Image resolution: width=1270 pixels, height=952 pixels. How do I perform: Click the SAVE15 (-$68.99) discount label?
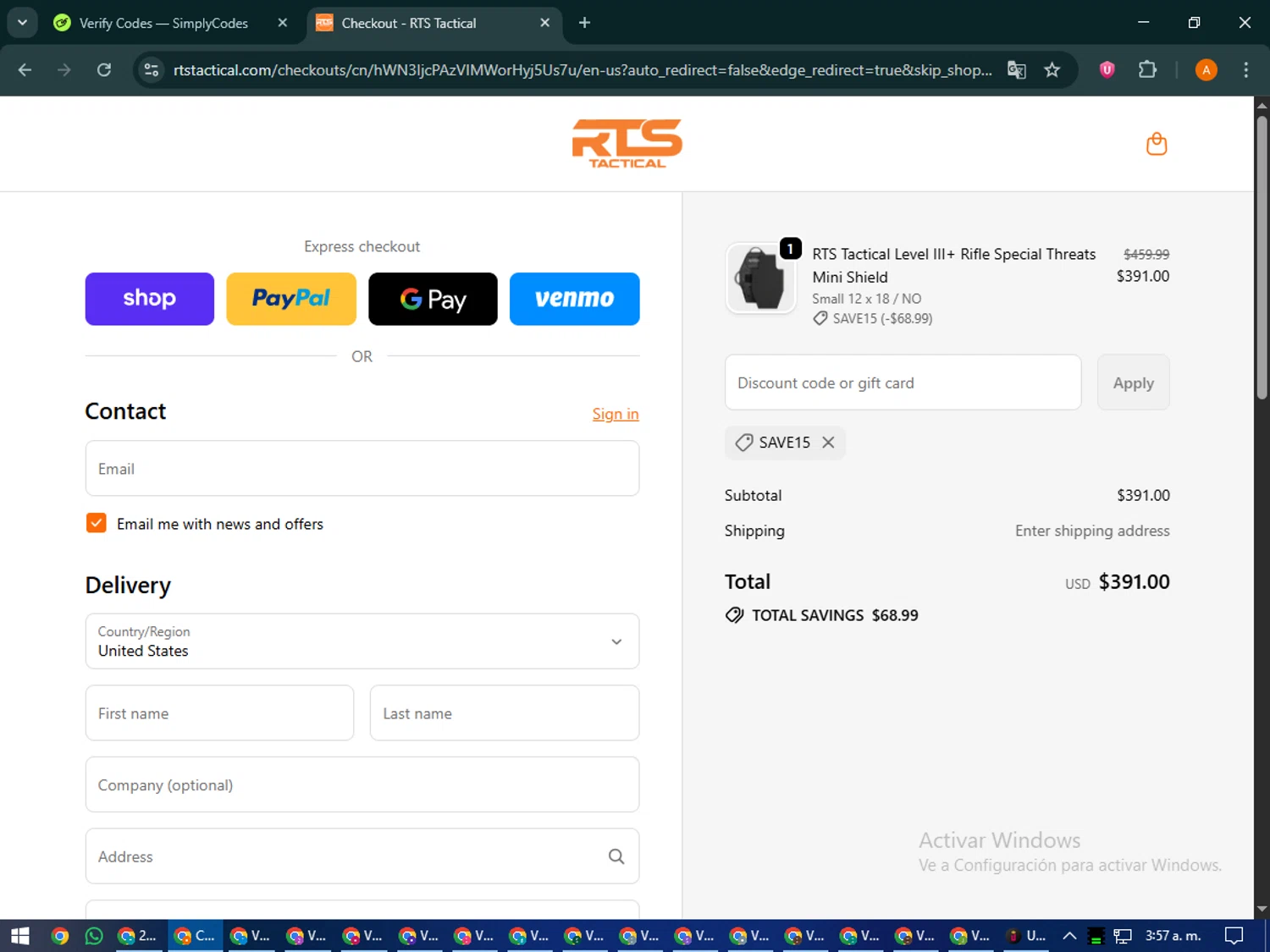point(873,318)
